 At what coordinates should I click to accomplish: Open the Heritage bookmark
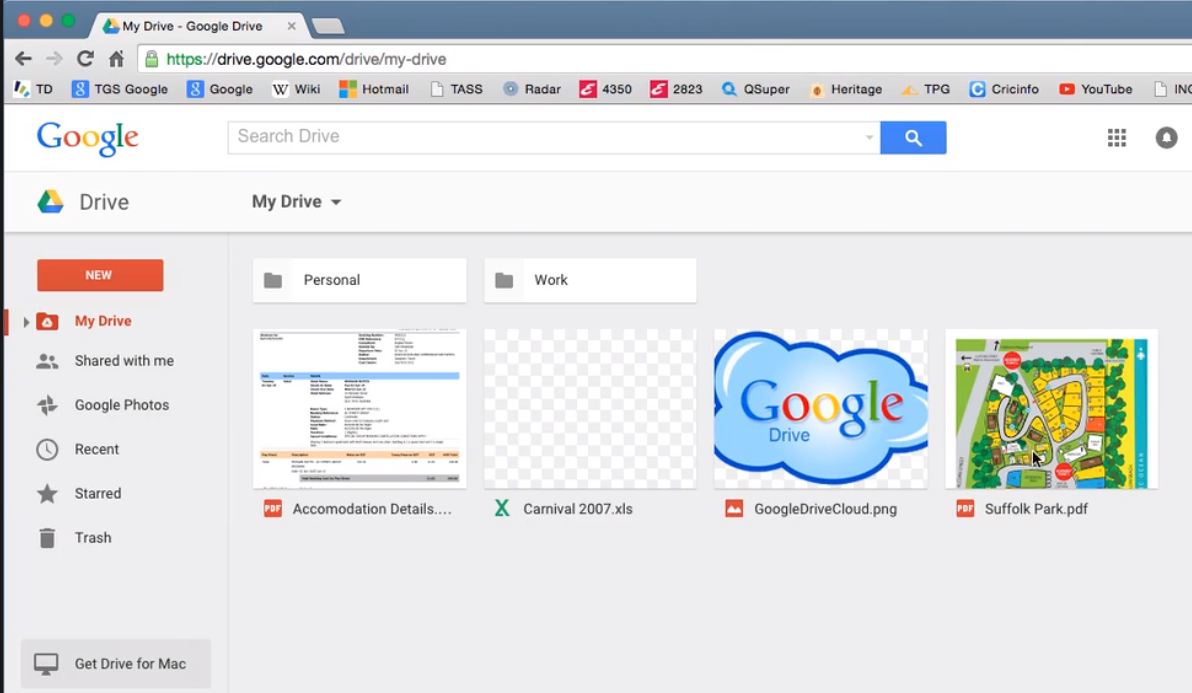846,89
